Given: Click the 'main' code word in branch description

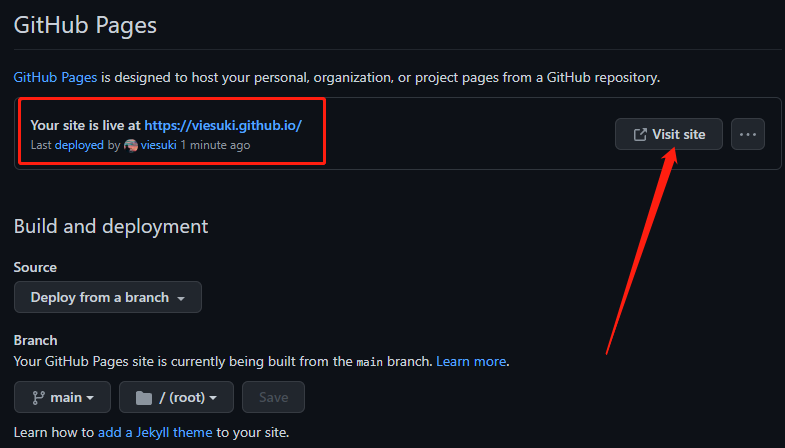Looking at the screenshot, I should [369, 362].
